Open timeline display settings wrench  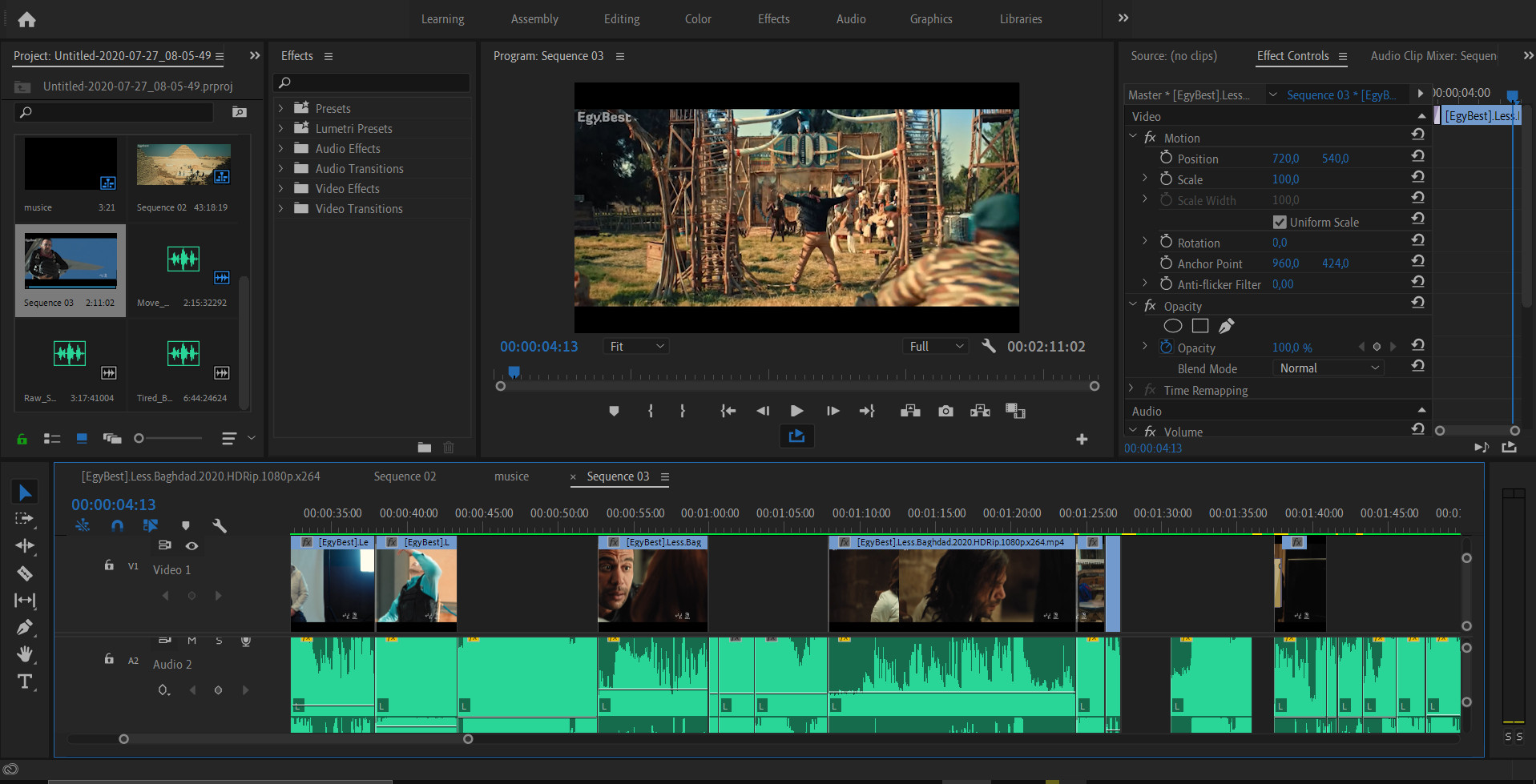click(220, 526)
